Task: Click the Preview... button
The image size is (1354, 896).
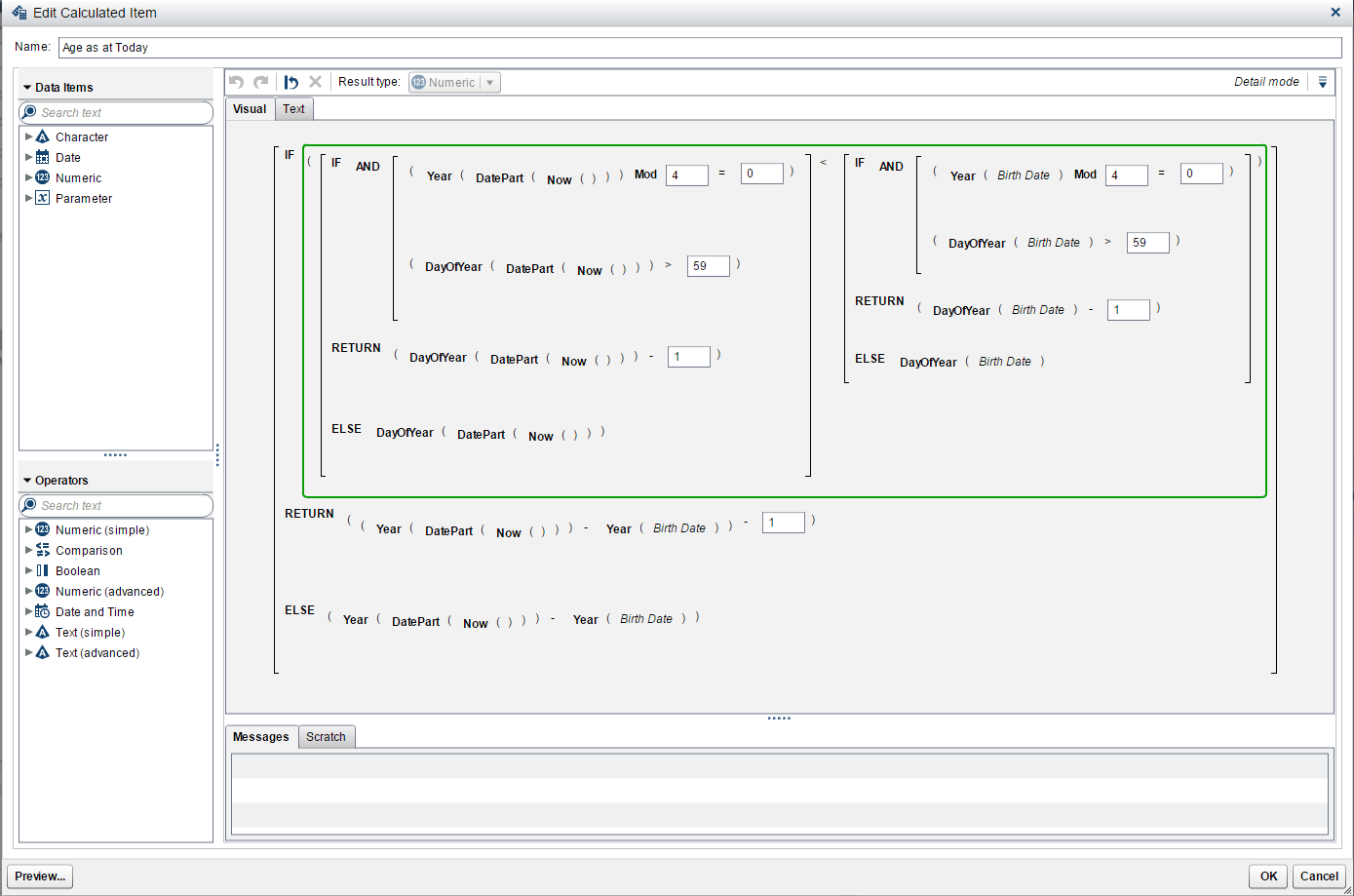Action: click(x=40, y=877)
